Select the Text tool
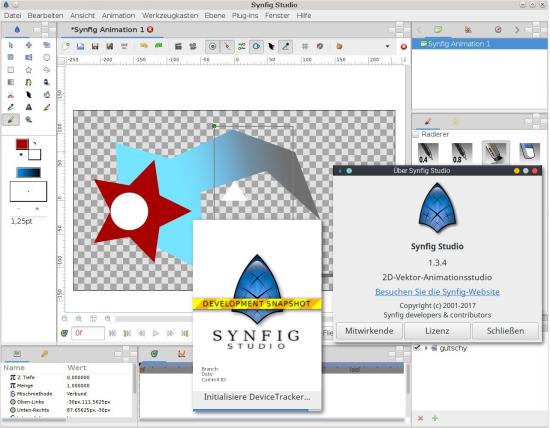This screenshot has width=550, height=428. click(x=29, y=107)
